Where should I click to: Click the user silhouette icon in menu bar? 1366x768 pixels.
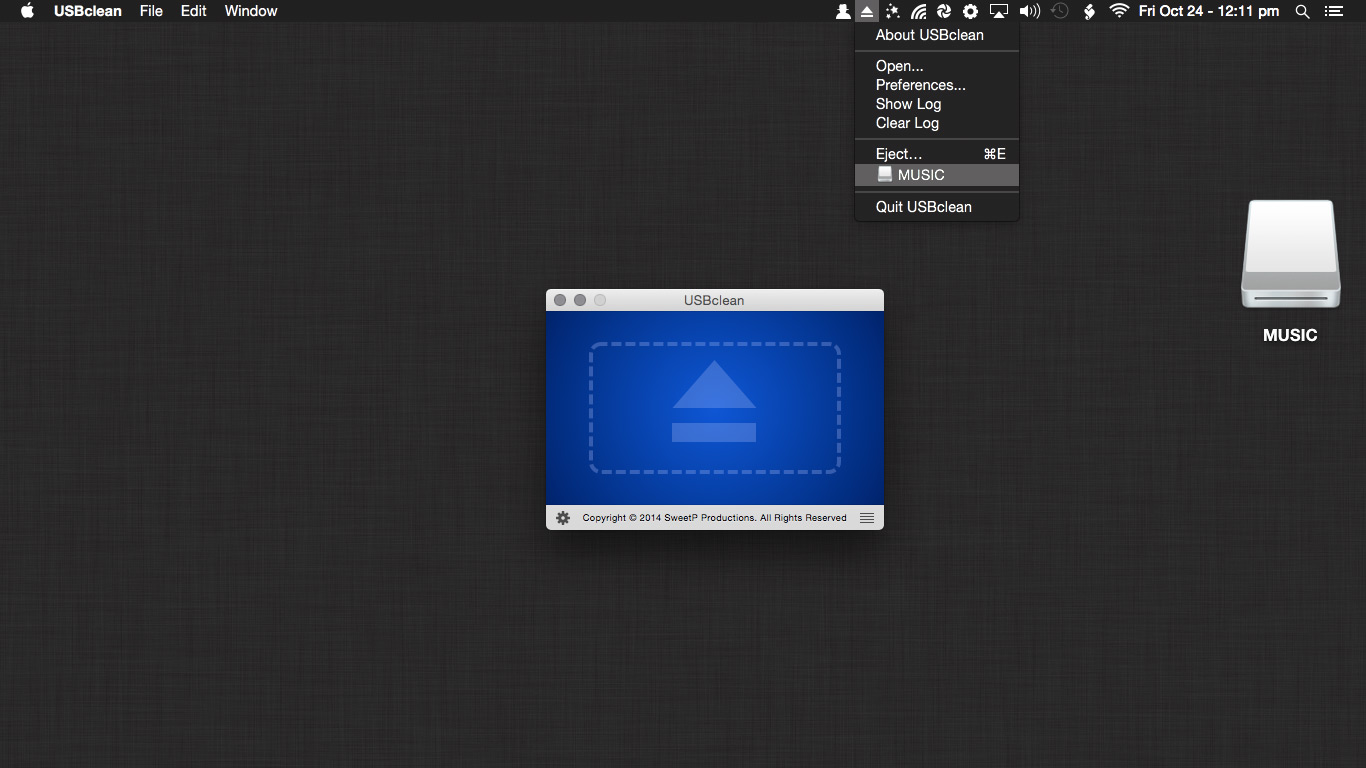tap(843, 11)
